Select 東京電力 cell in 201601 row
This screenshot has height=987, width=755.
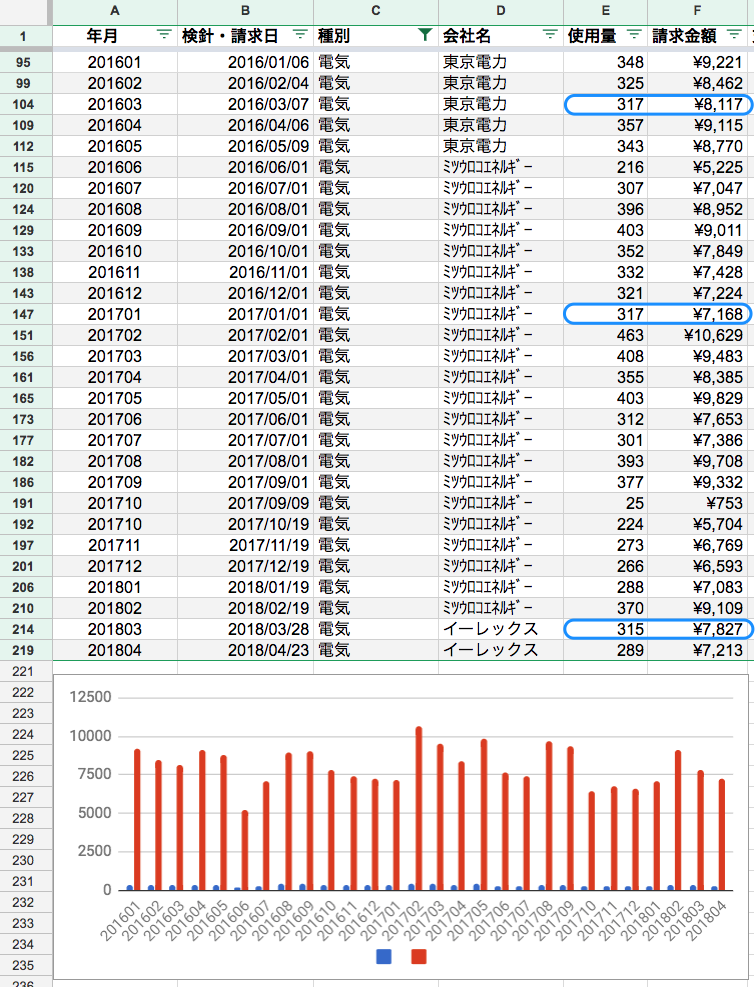click(x=501, y=62)
